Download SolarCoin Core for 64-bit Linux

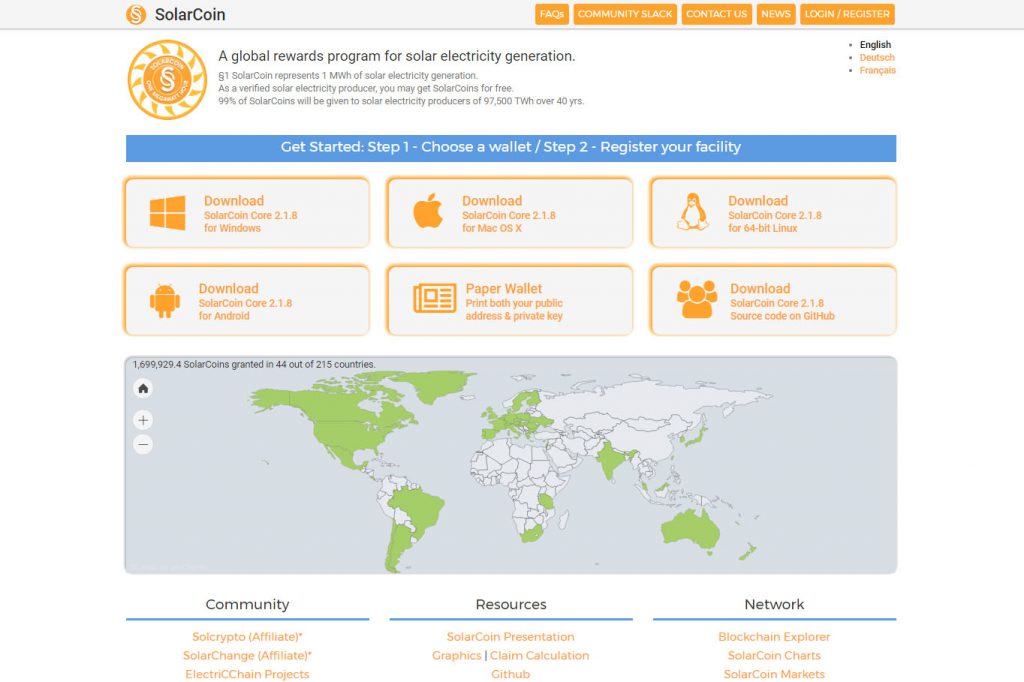pos(773,212)
